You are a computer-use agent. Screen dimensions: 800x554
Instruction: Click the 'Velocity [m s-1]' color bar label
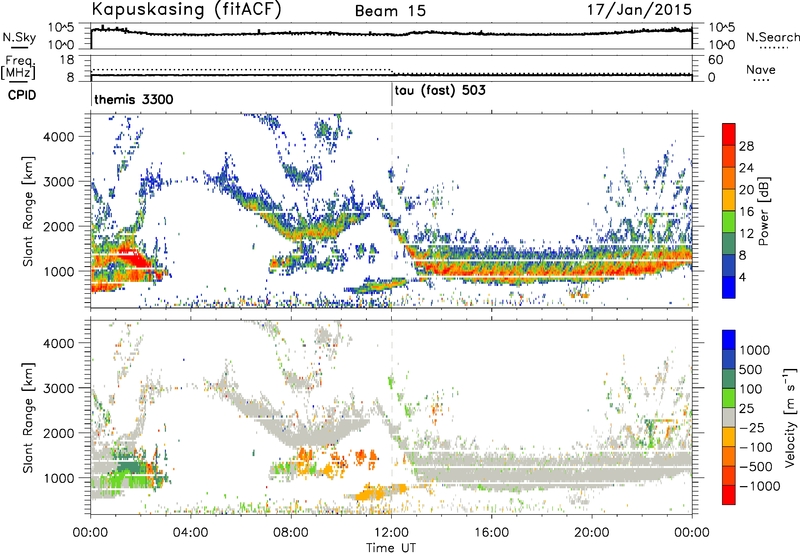tap(790, 417)
